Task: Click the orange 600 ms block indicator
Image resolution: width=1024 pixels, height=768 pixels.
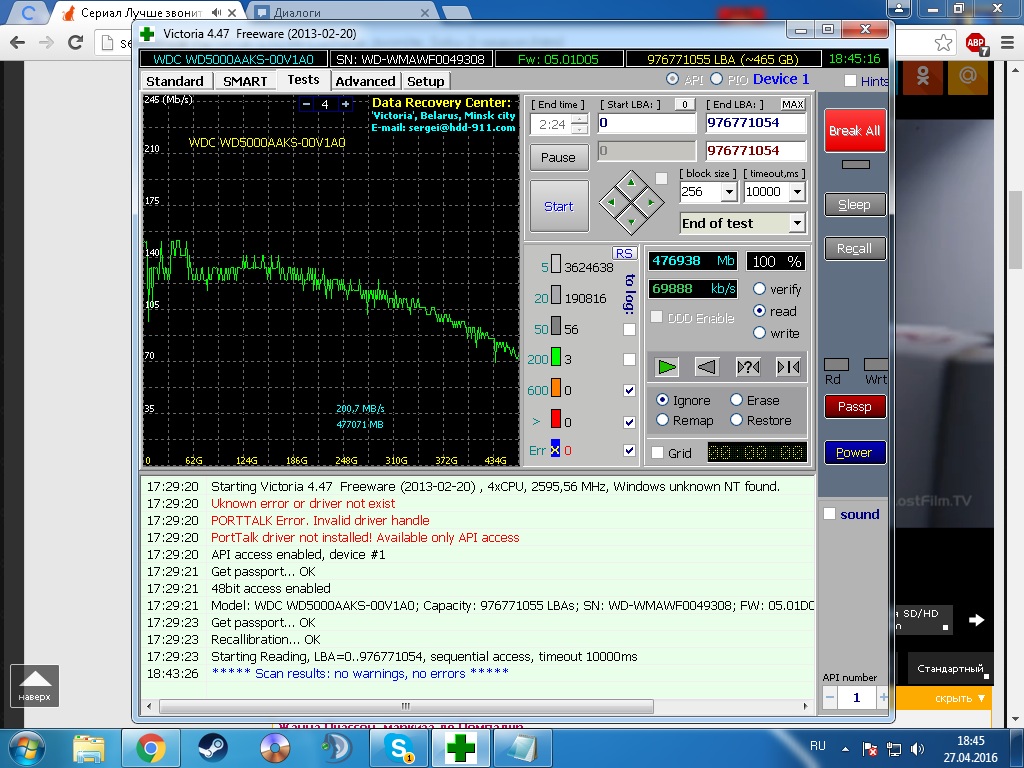Action: point(556,388)
